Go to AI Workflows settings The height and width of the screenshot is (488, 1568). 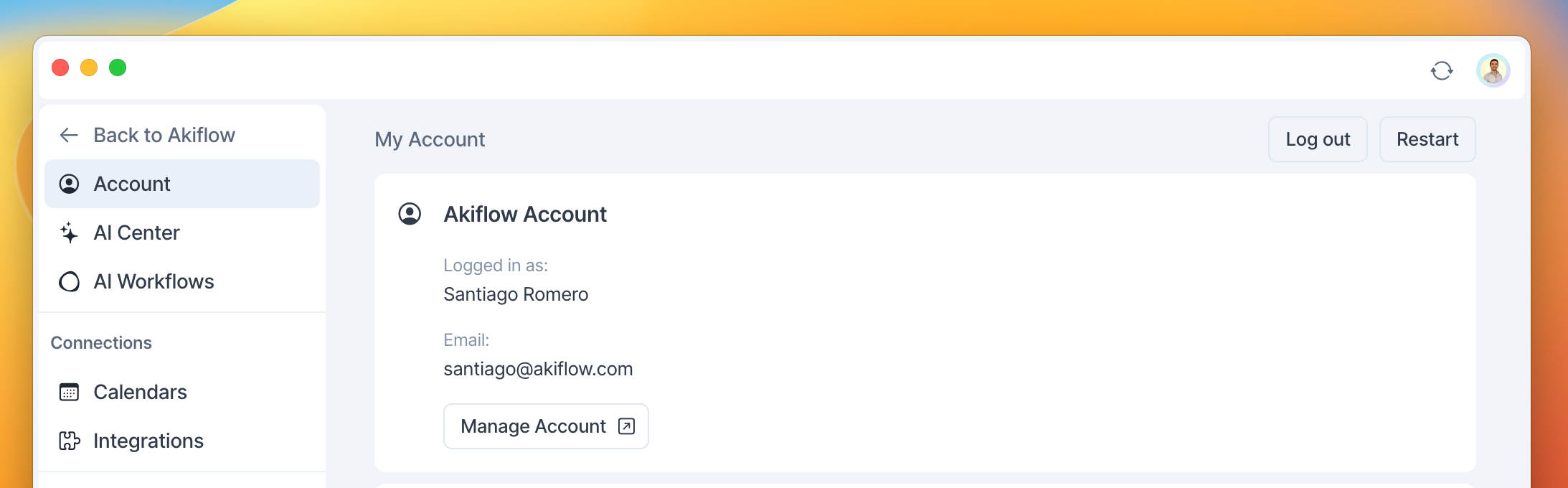[154, 281]
